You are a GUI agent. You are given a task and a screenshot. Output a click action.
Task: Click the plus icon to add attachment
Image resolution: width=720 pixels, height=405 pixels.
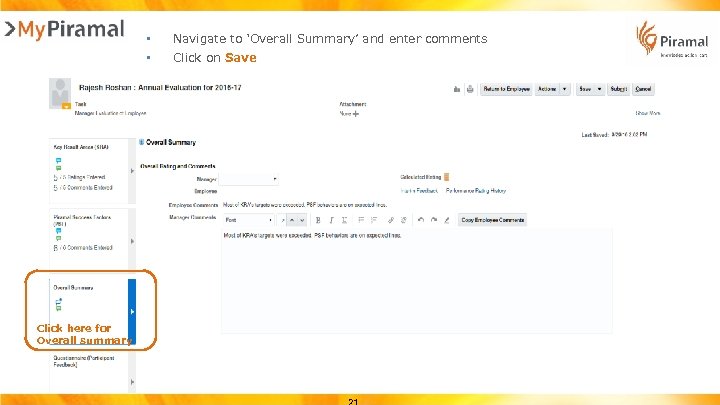point(356,113)
